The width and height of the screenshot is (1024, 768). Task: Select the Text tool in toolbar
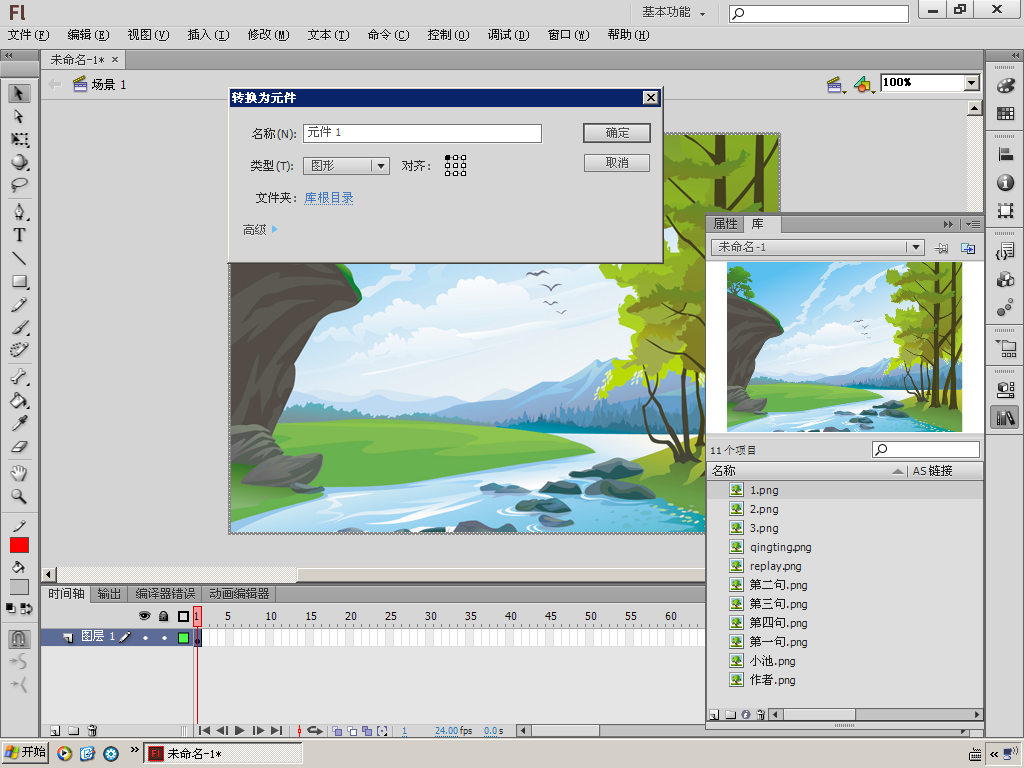19,235
